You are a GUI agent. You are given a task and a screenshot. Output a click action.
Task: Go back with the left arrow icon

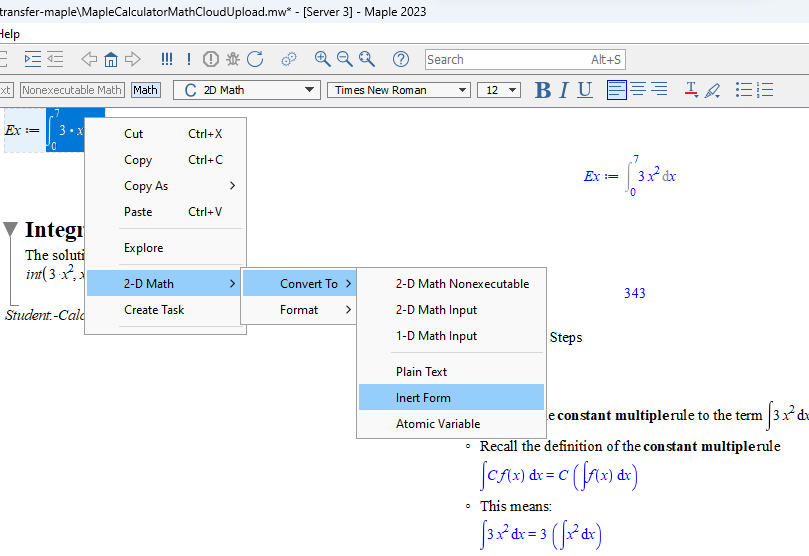(x=89, y=59)
